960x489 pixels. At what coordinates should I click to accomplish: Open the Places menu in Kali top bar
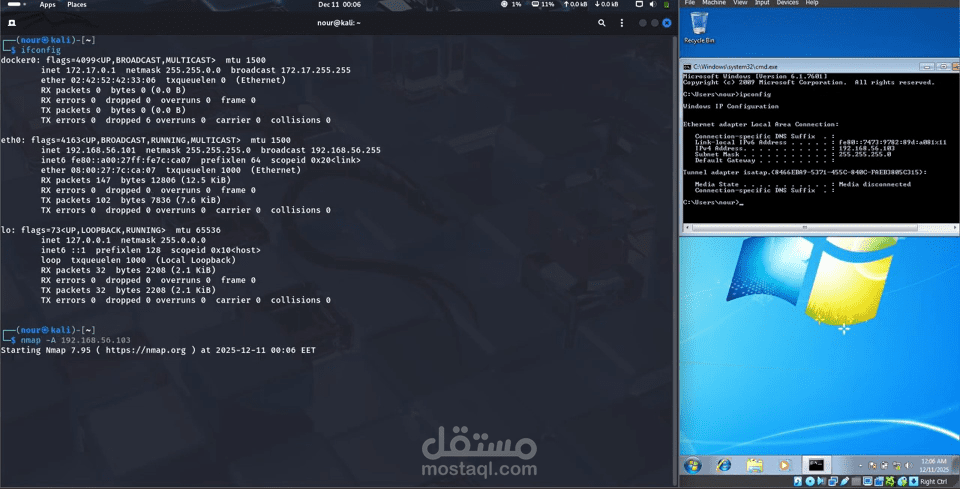(x=77, y=4)
